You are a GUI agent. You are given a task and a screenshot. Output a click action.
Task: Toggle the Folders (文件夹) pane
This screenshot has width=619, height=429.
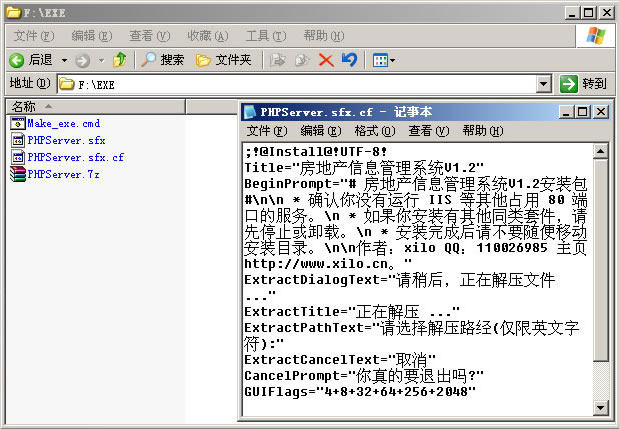(x=223, y=60)
